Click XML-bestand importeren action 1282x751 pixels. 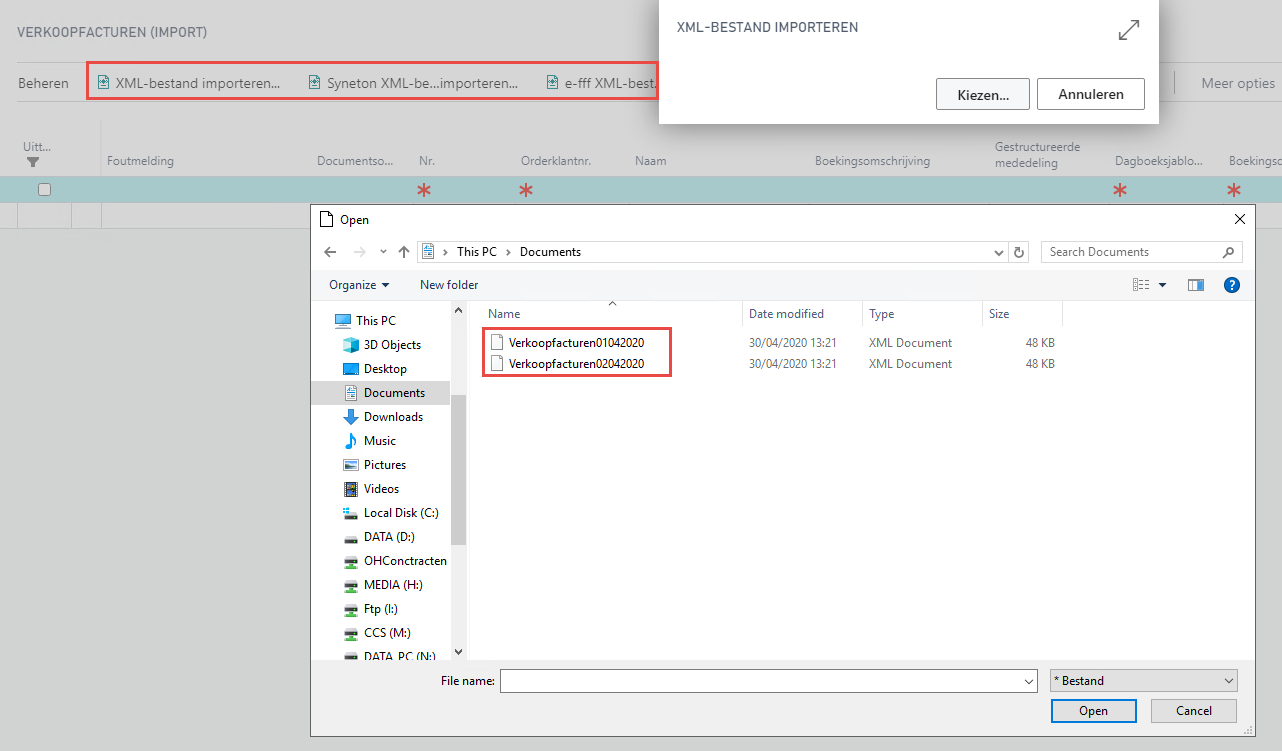pyautogui.click(x=189, y=83)
